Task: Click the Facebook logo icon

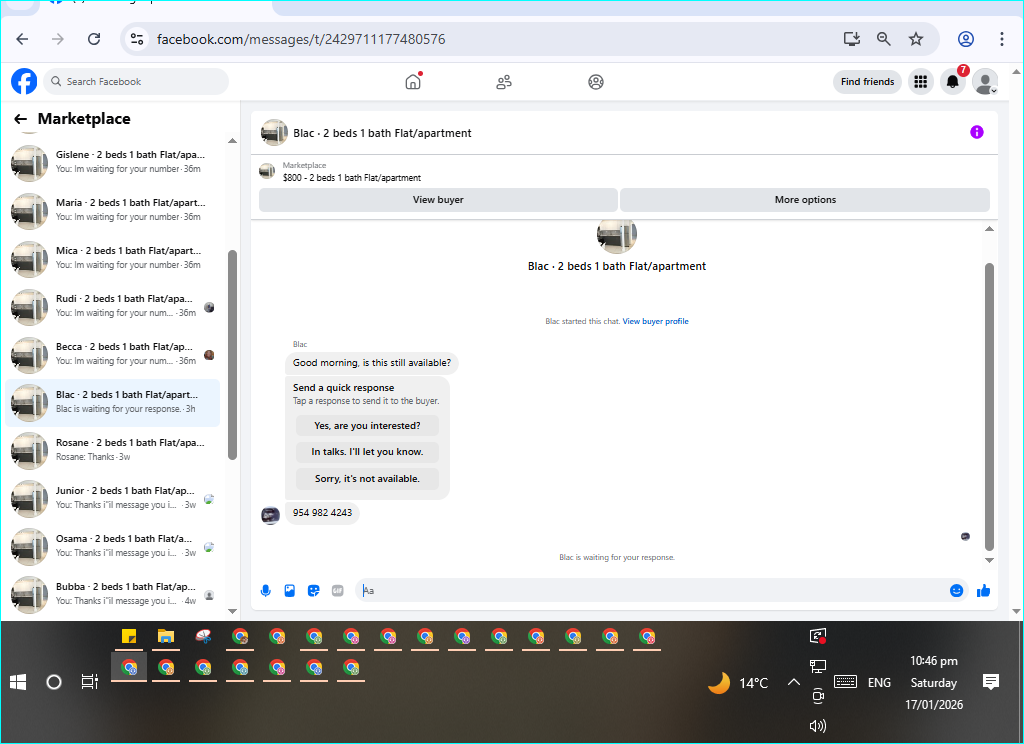Action: [x=24, y=82]
